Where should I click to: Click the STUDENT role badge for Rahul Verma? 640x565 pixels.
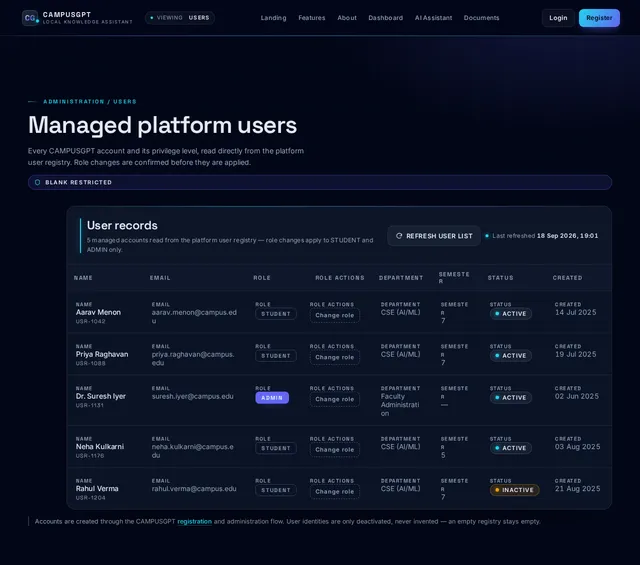276,490
